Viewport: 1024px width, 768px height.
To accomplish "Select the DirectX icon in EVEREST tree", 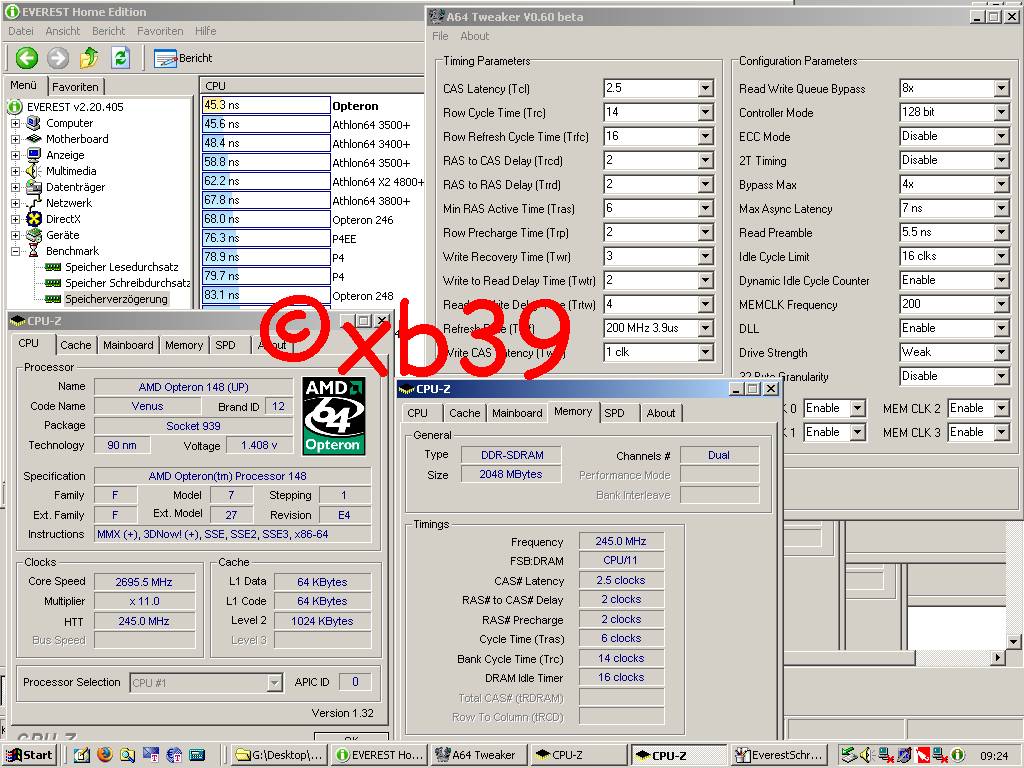I will pyautogui.click(x=33, y=219).
